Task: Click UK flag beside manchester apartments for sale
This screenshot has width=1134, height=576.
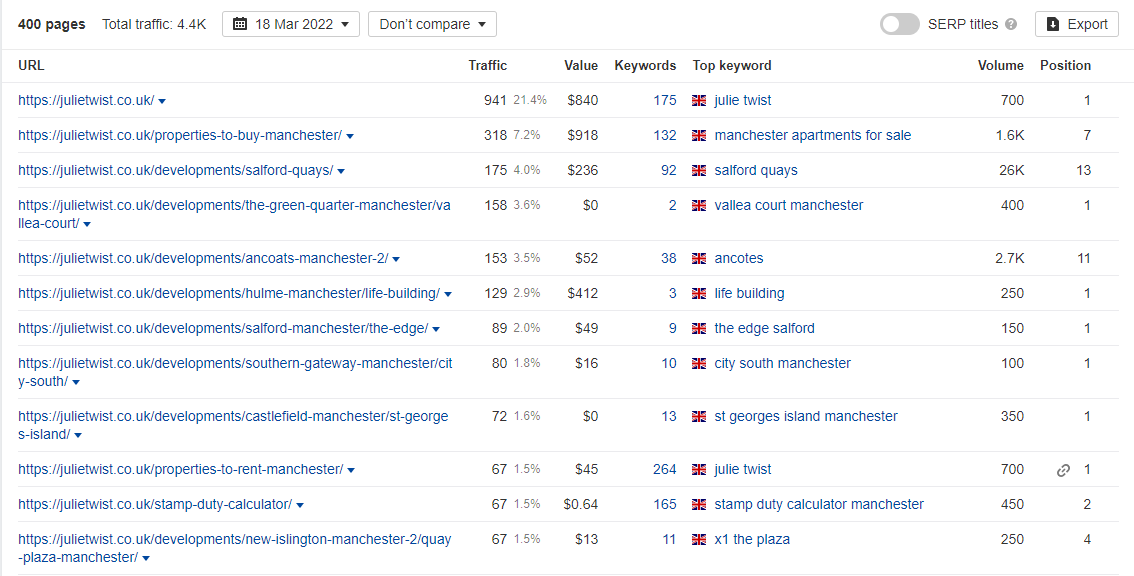Action: pos(699,135)
